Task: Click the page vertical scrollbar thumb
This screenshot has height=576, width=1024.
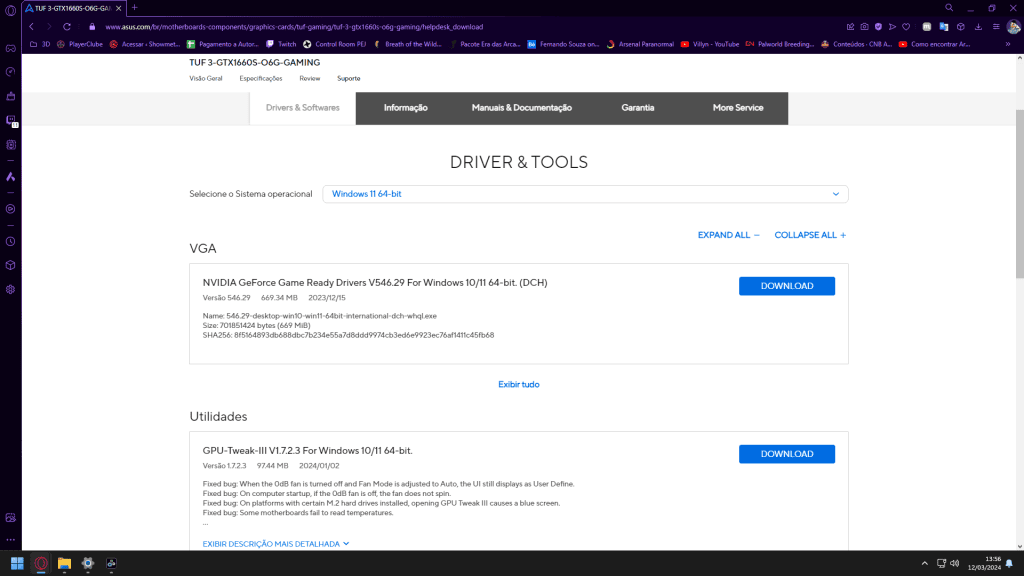Action: coord(1019,194)
